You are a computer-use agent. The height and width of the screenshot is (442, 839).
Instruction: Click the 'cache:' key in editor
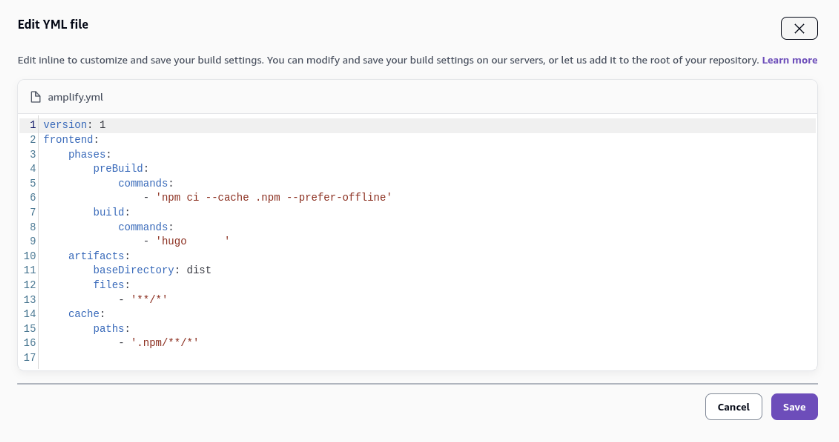tap(85, 314)
